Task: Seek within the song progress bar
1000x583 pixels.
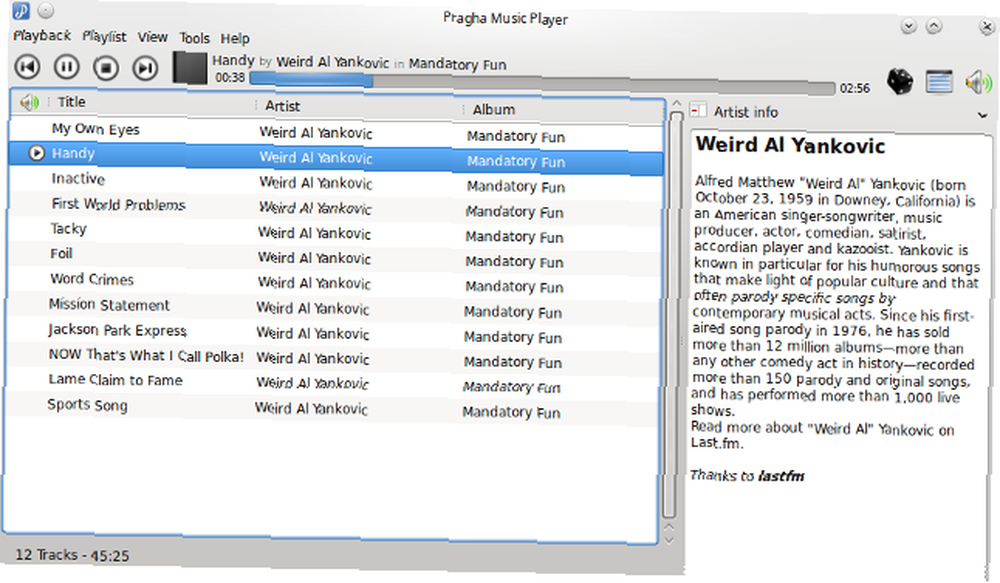Action: point(542,84)
